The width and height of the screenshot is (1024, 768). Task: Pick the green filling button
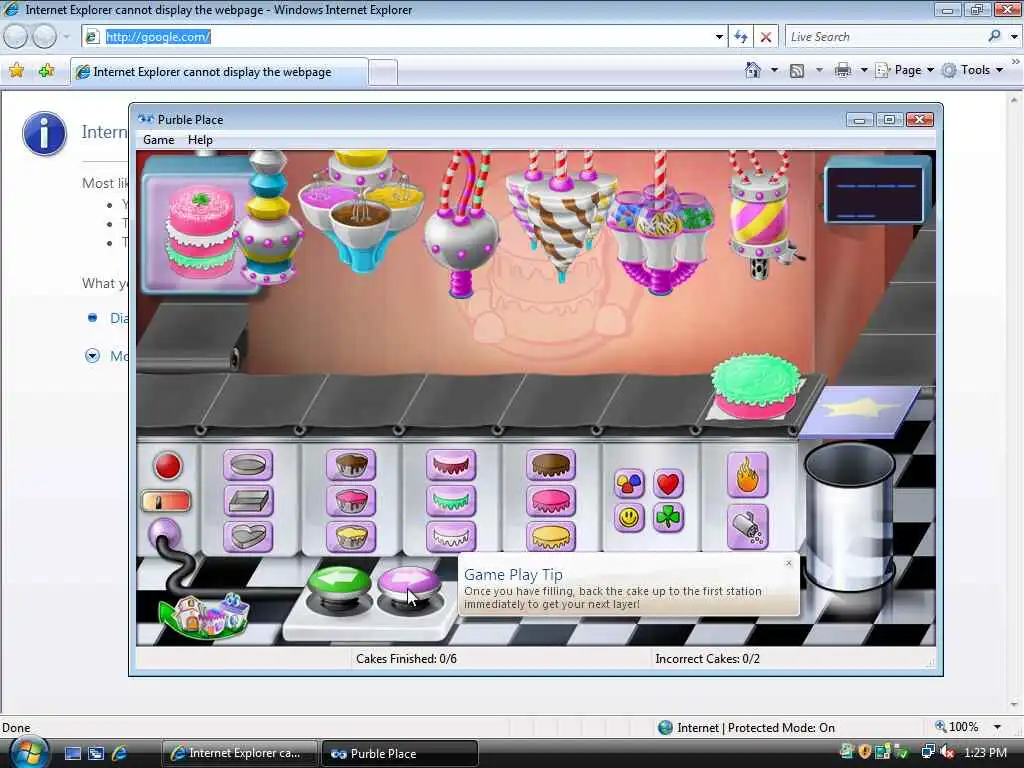[451, 501]
